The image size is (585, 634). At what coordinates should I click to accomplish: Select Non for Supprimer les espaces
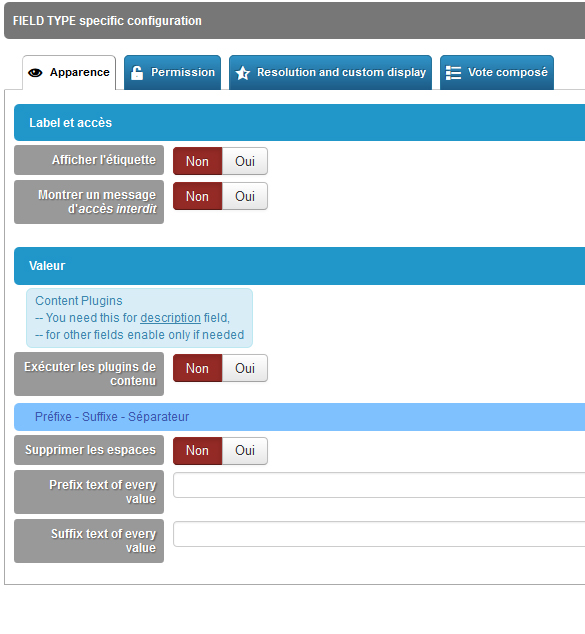click(197, 451)
